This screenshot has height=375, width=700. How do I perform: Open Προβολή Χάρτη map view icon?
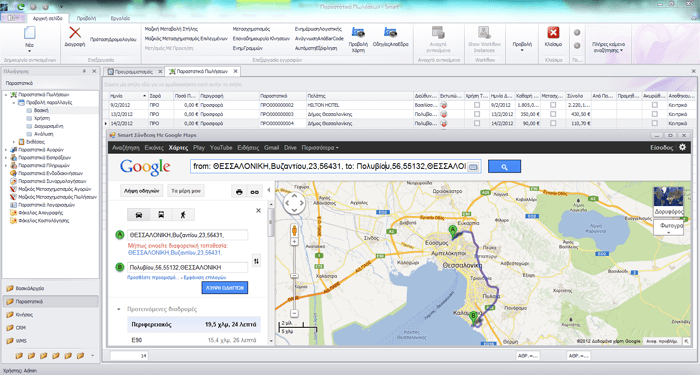[x=358, y=33]
